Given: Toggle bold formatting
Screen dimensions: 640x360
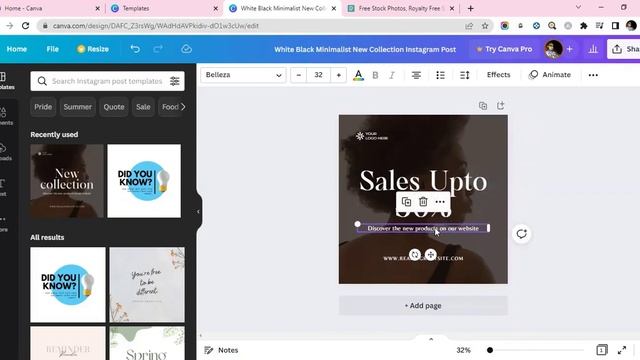Looking at the screenshot, I should tap(375, 75).
